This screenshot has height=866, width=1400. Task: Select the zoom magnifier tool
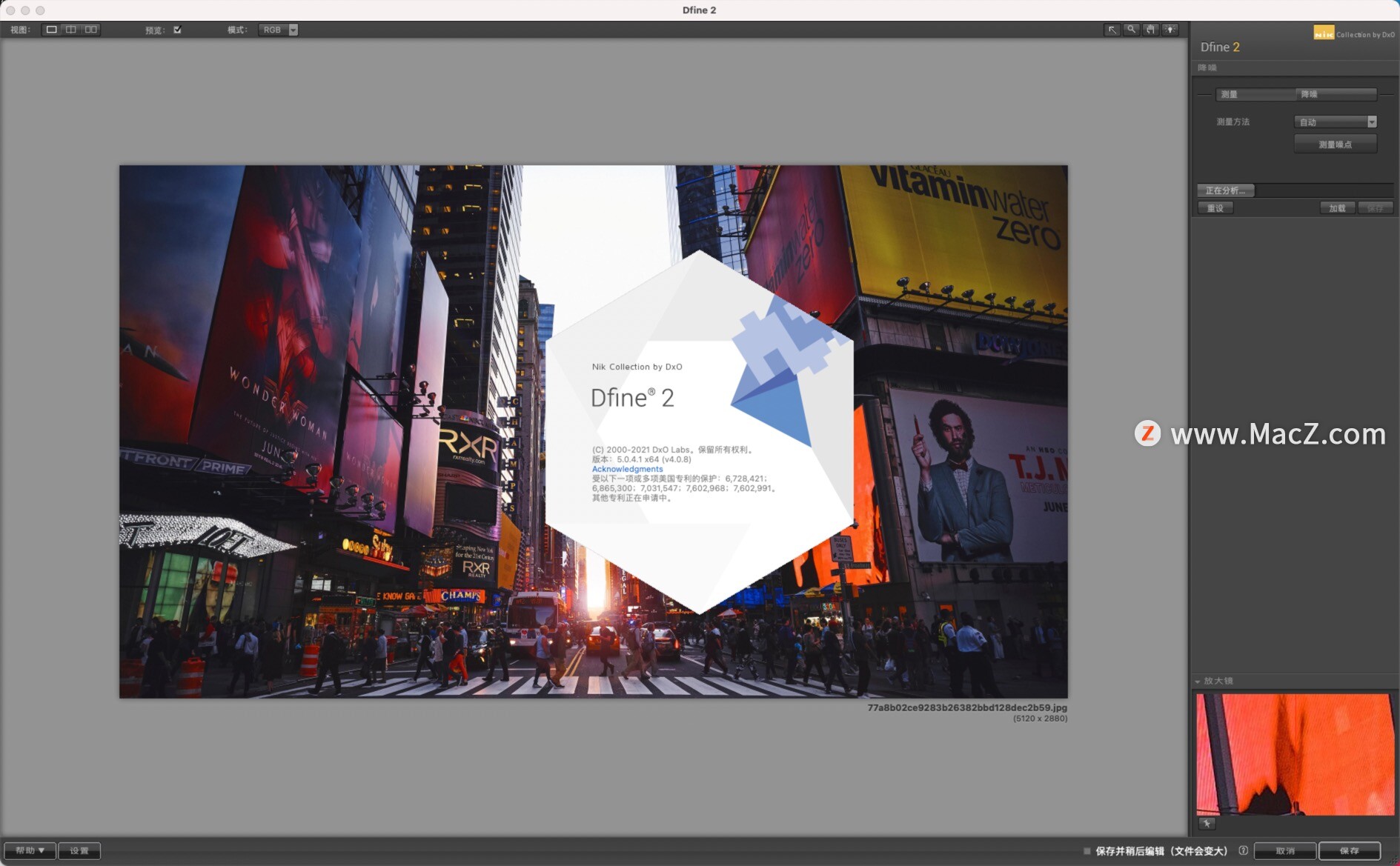point(1131,30)
